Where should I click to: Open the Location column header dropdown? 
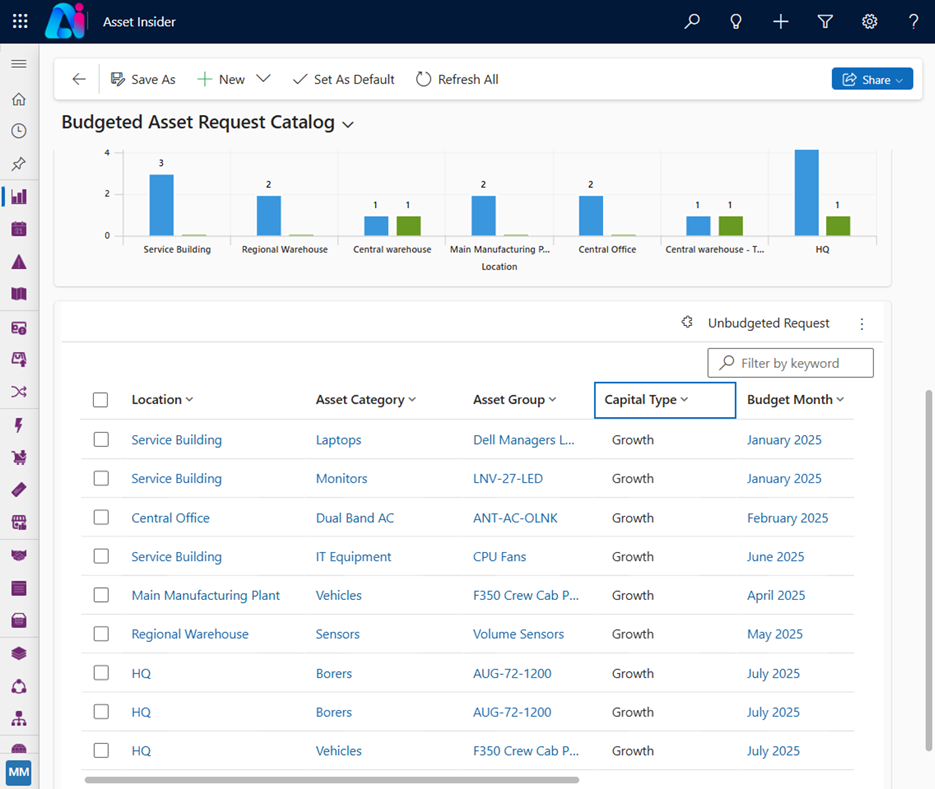(162, 400)
